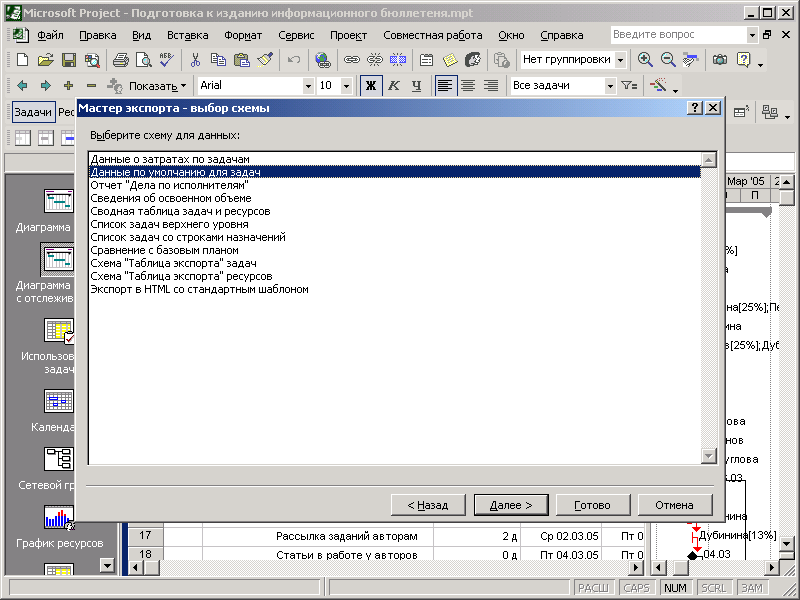Click the Print icon
The height and width of the screenshot is (600, 800).
click(120, 60)
